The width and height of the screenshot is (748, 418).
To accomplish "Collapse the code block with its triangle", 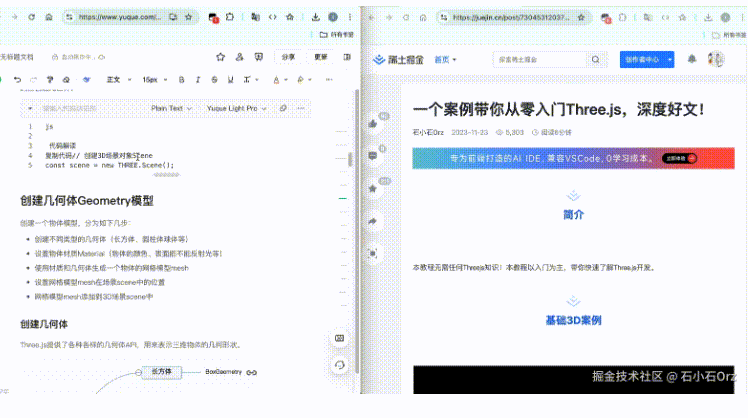I will tap(30, 108).
